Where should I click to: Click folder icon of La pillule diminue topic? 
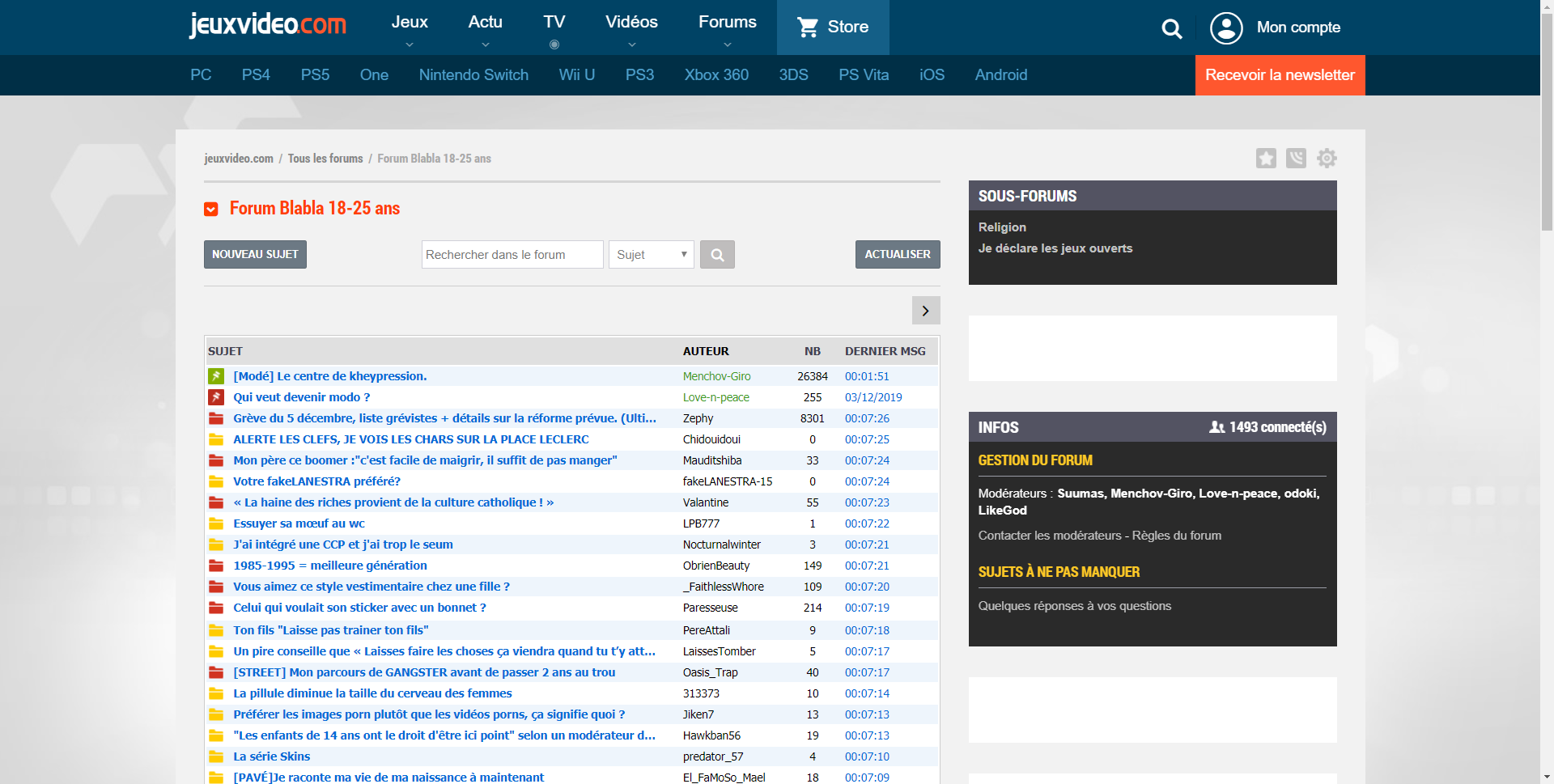pyautogui.click(x=216, y=693)
